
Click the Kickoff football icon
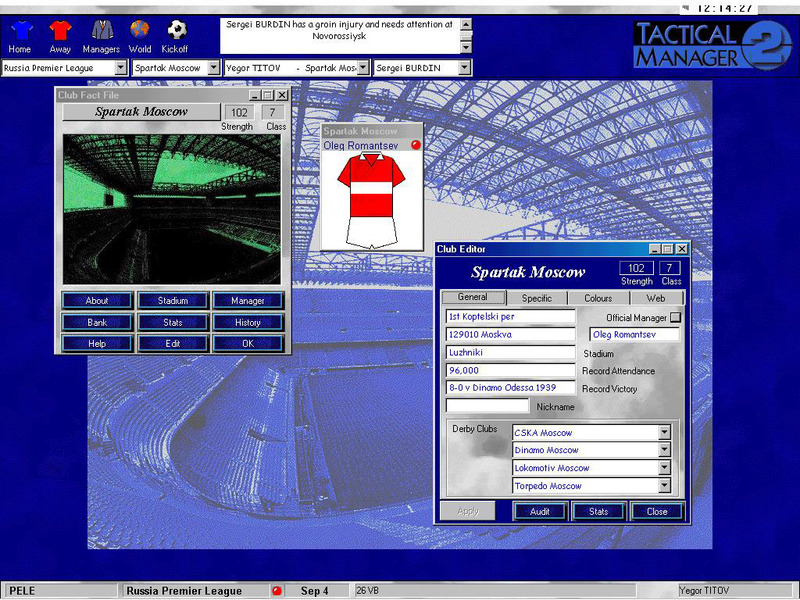click(x=176, y=30)
